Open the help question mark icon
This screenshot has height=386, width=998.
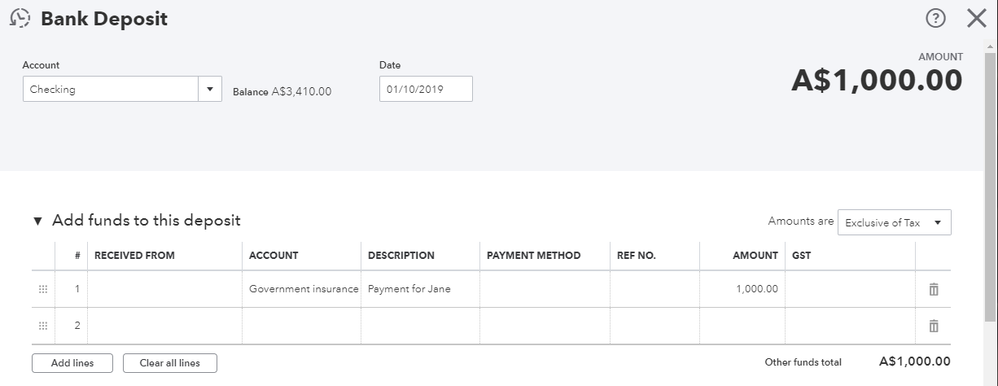tap(935, 18)
